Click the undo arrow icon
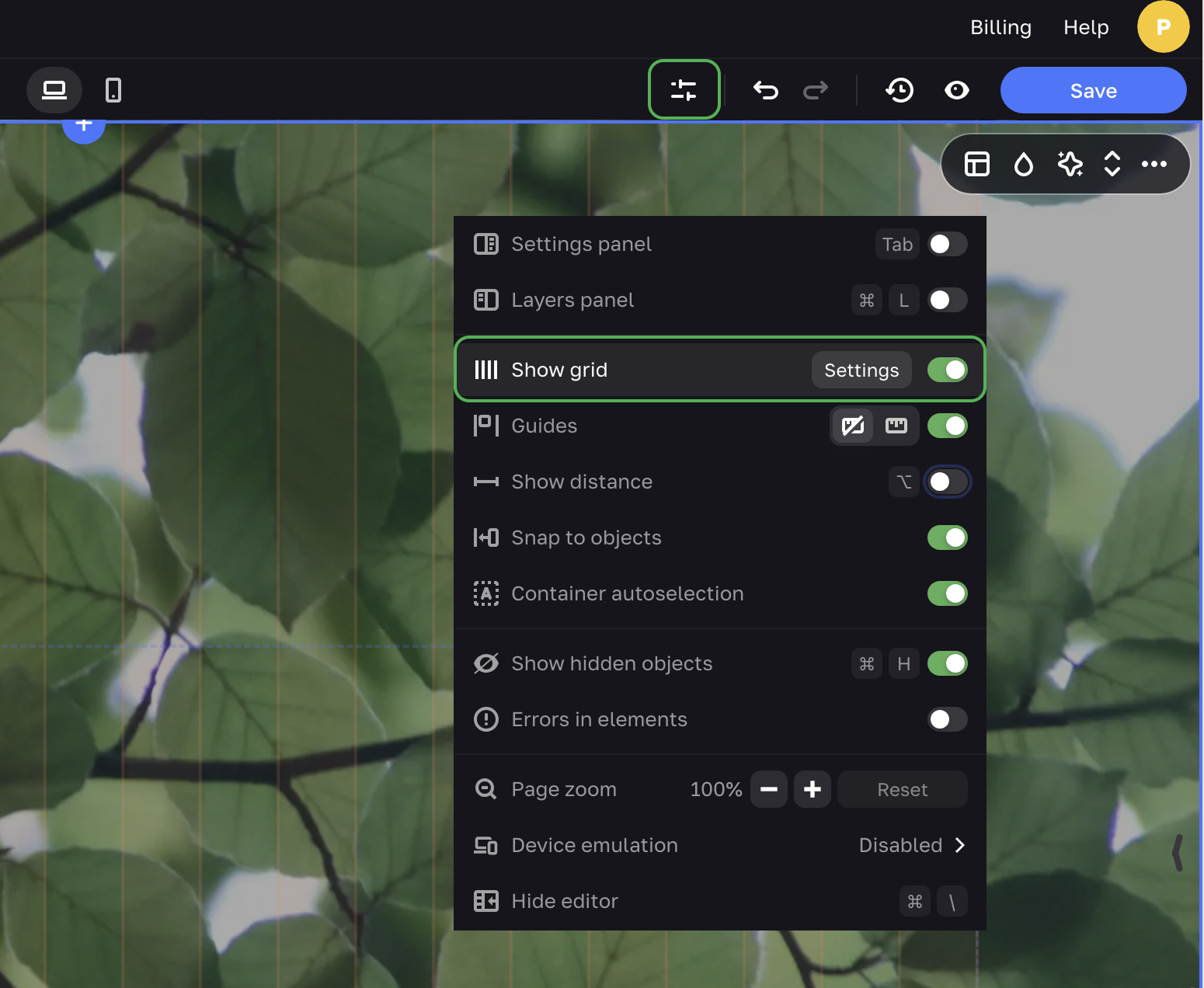The width and height of the screenshot is (1204, 988). pos(765,90)
